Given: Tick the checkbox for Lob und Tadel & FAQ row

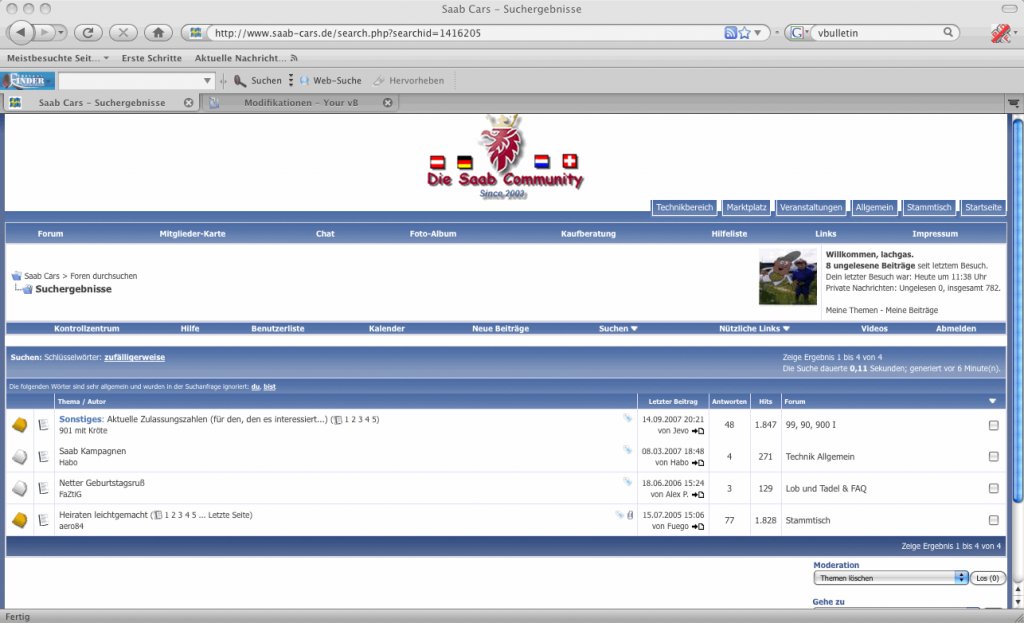Looking at the screenshot, I should (x=993, y=488).
